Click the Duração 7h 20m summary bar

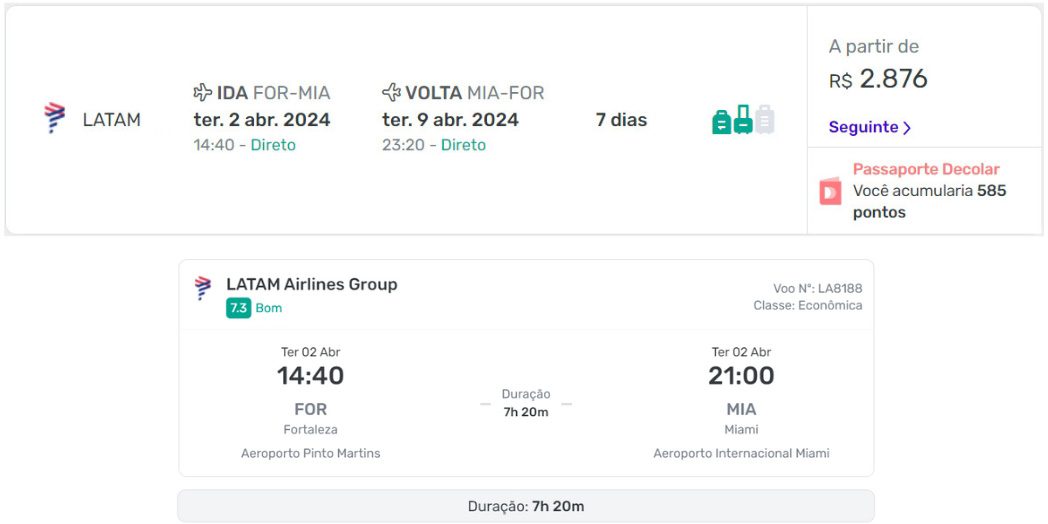point(526,506)
